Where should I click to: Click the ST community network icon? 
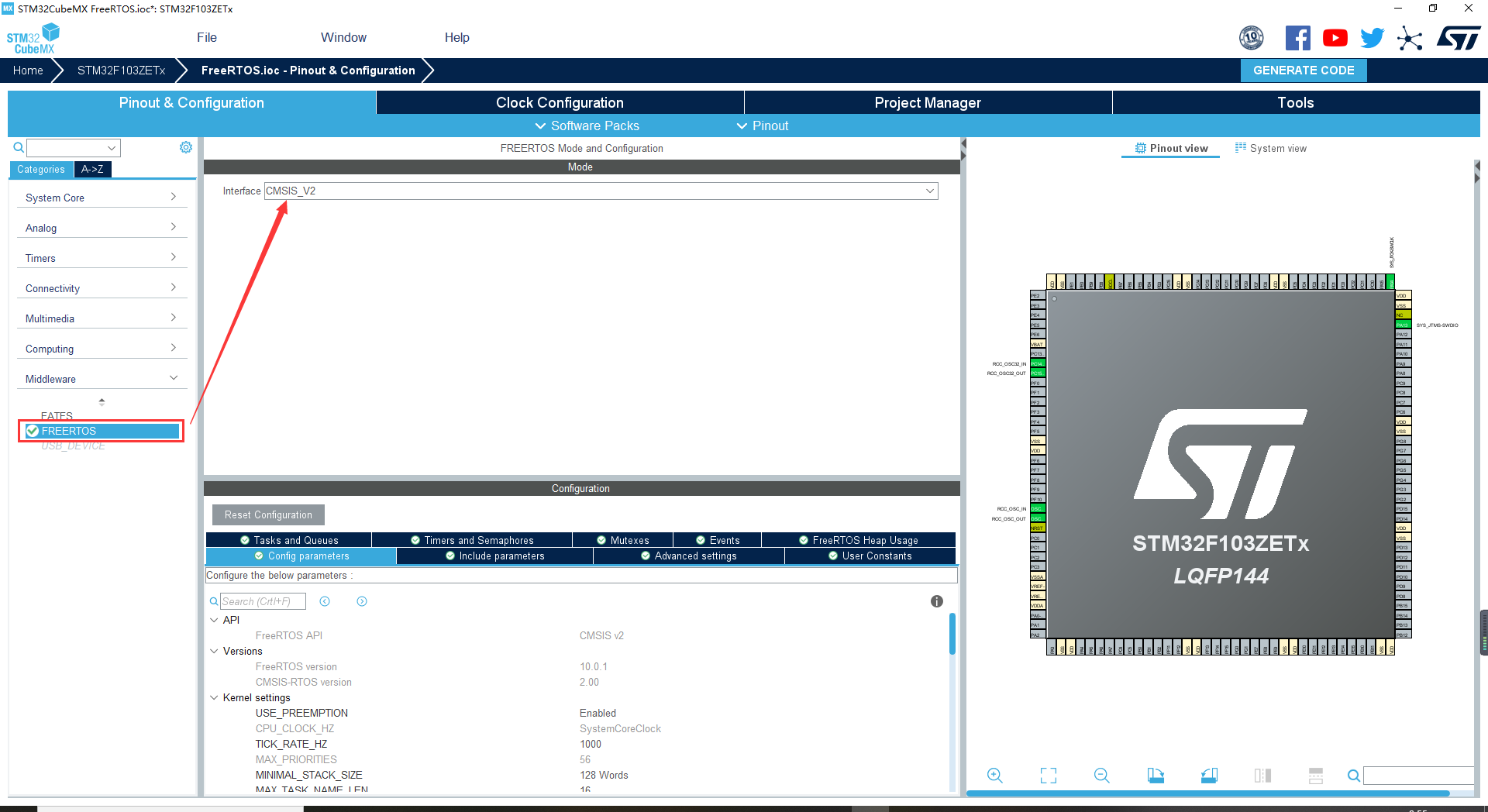tap(1410, 38)
